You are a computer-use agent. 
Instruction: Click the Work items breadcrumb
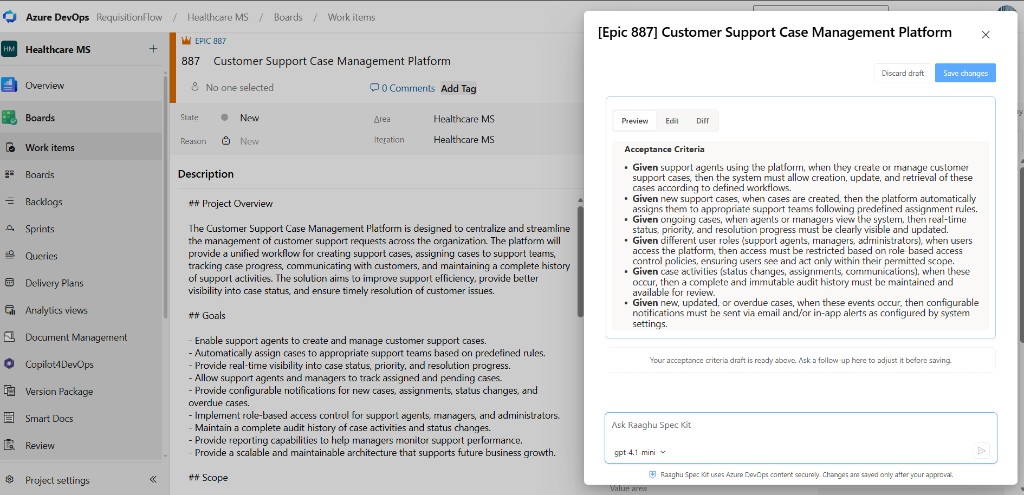pos(351,17)
